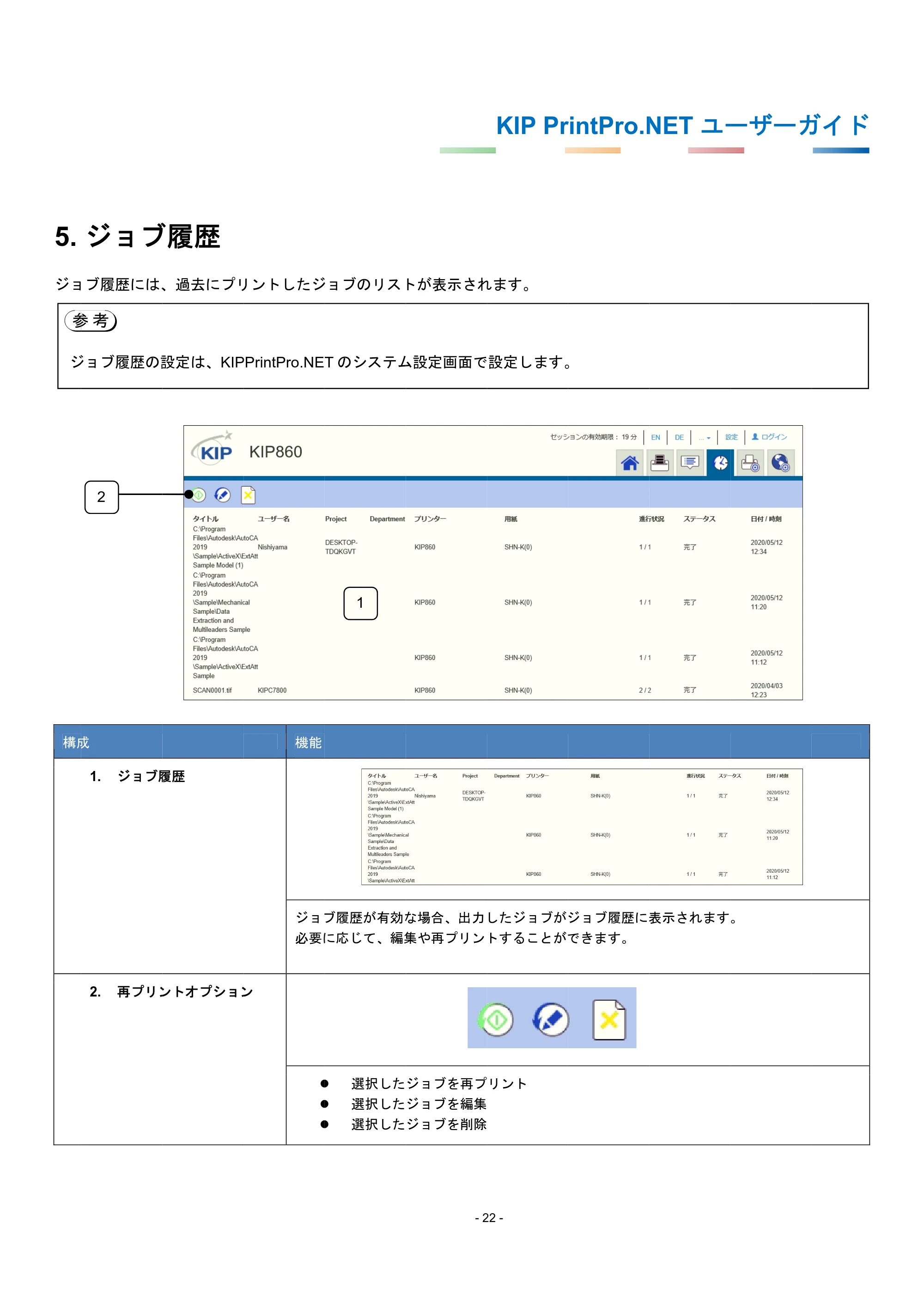Click the ログイン link

tap(769, 437)
